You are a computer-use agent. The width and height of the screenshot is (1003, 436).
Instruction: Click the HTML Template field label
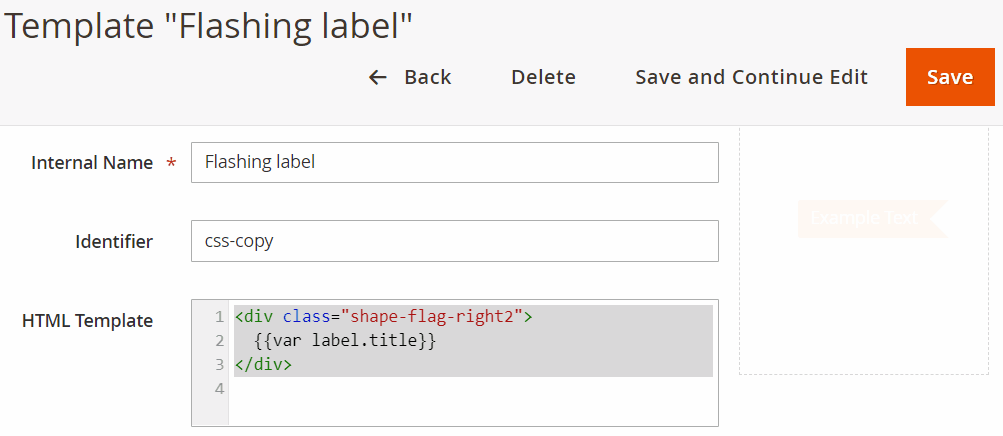tap(87, 321)
